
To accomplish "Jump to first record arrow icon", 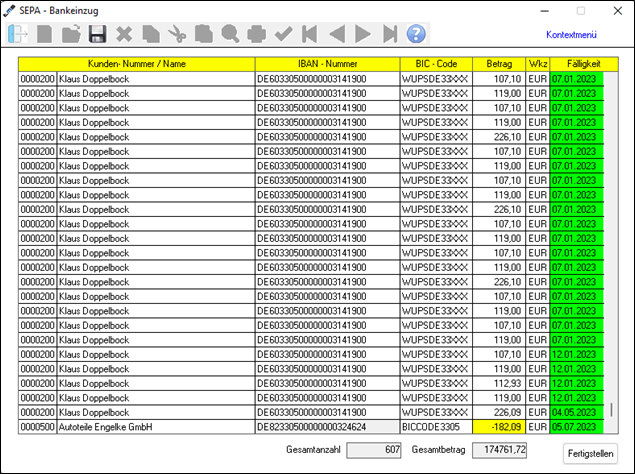I will click(310, 34).
